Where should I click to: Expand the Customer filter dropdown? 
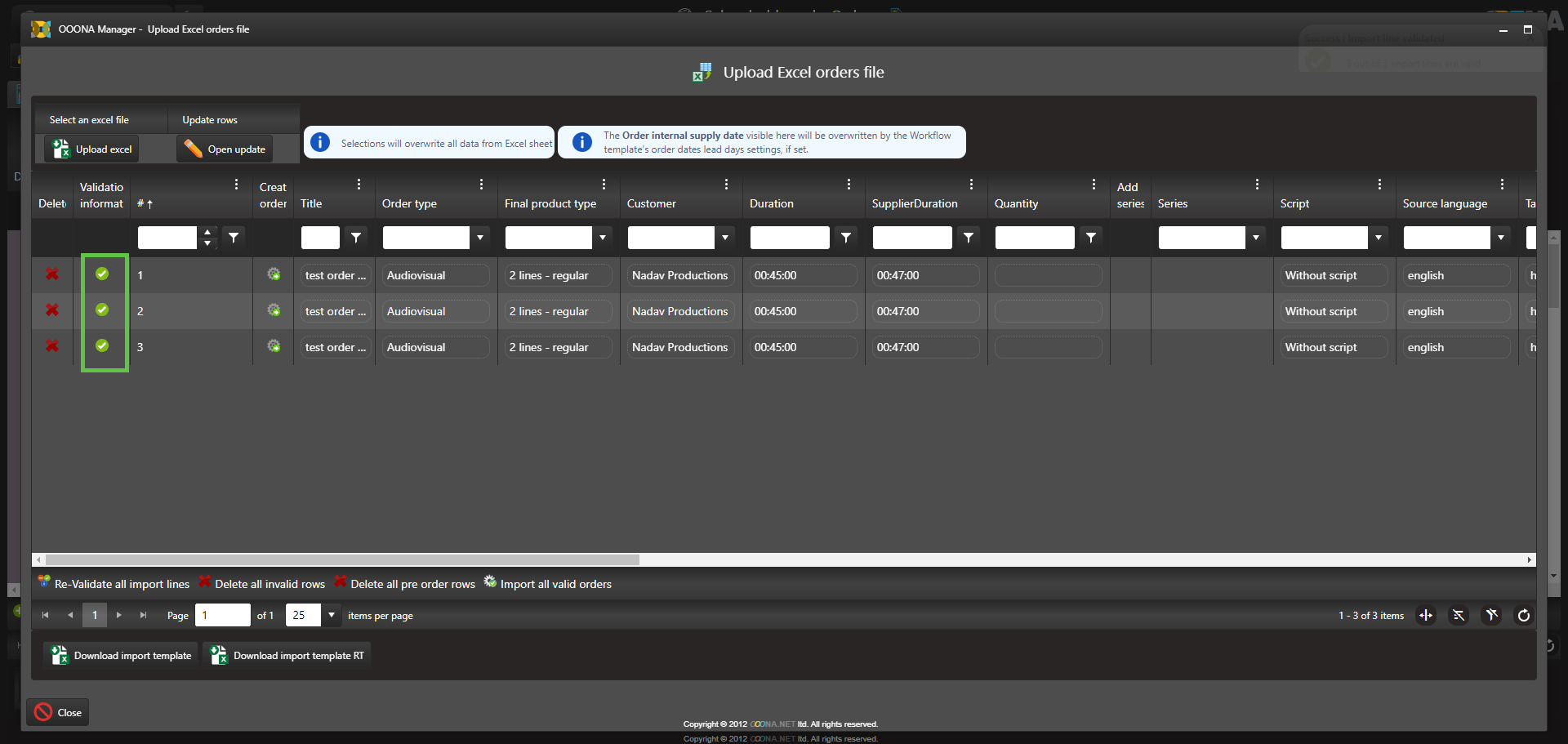coord(725,238)
